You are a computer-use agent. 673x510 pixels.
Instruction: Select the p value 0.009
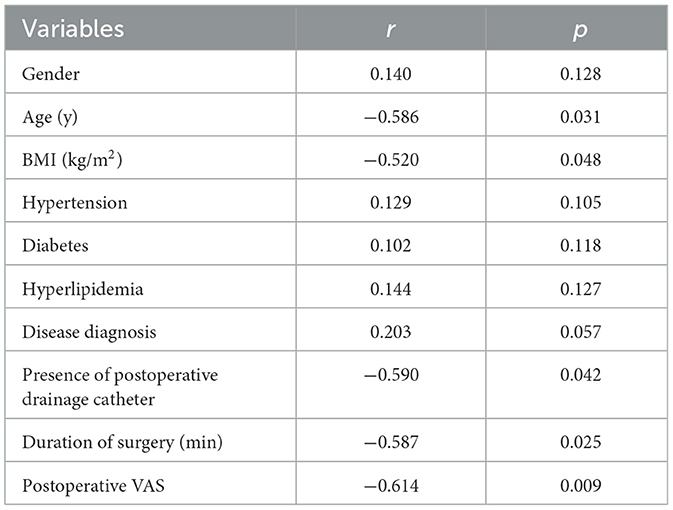pyautogui.click(x=581, y=482)
